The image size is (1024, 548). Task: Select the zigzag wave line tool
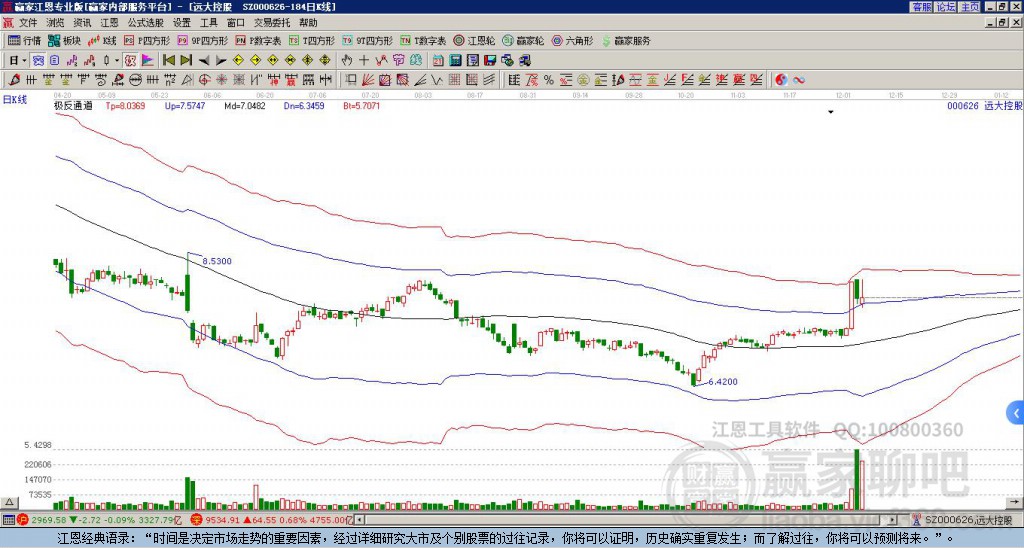pos(436,80)
